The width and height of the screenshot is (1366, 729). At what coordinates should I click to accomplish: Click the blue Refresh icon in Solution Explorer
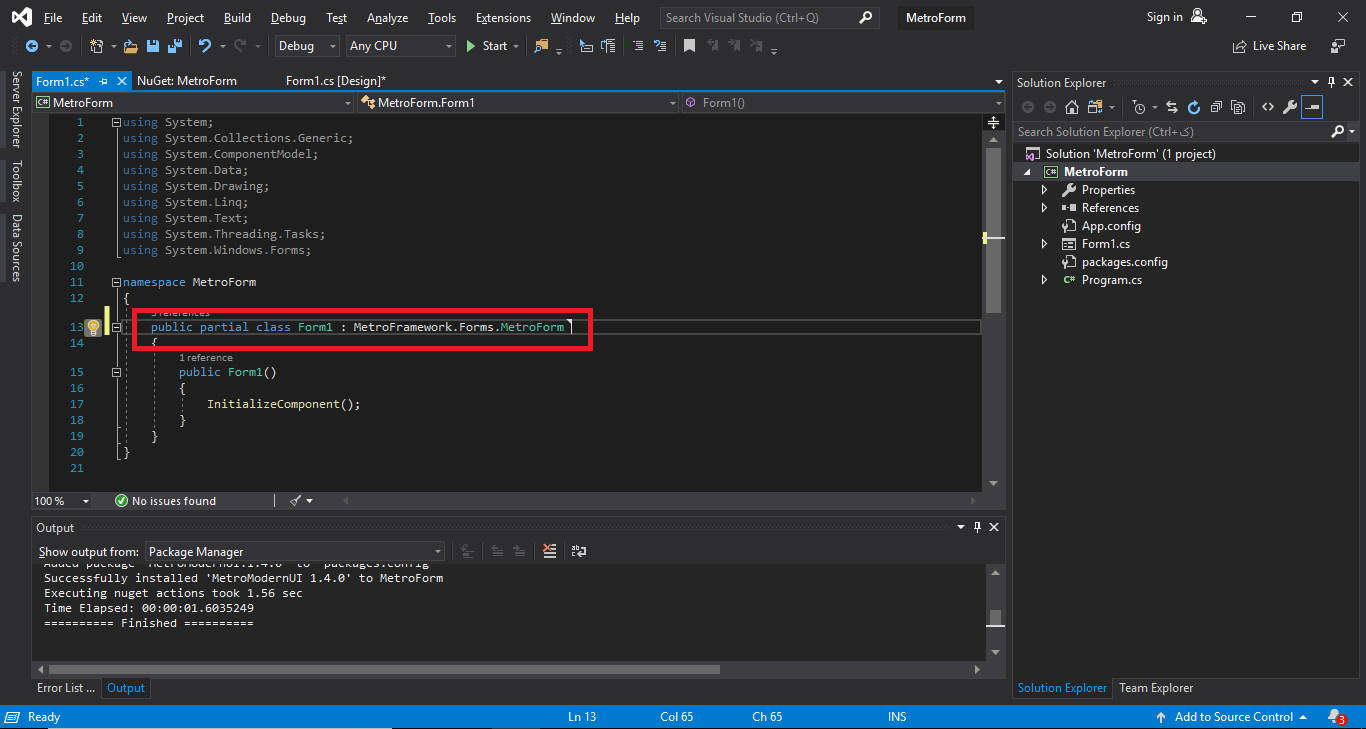1193,107
